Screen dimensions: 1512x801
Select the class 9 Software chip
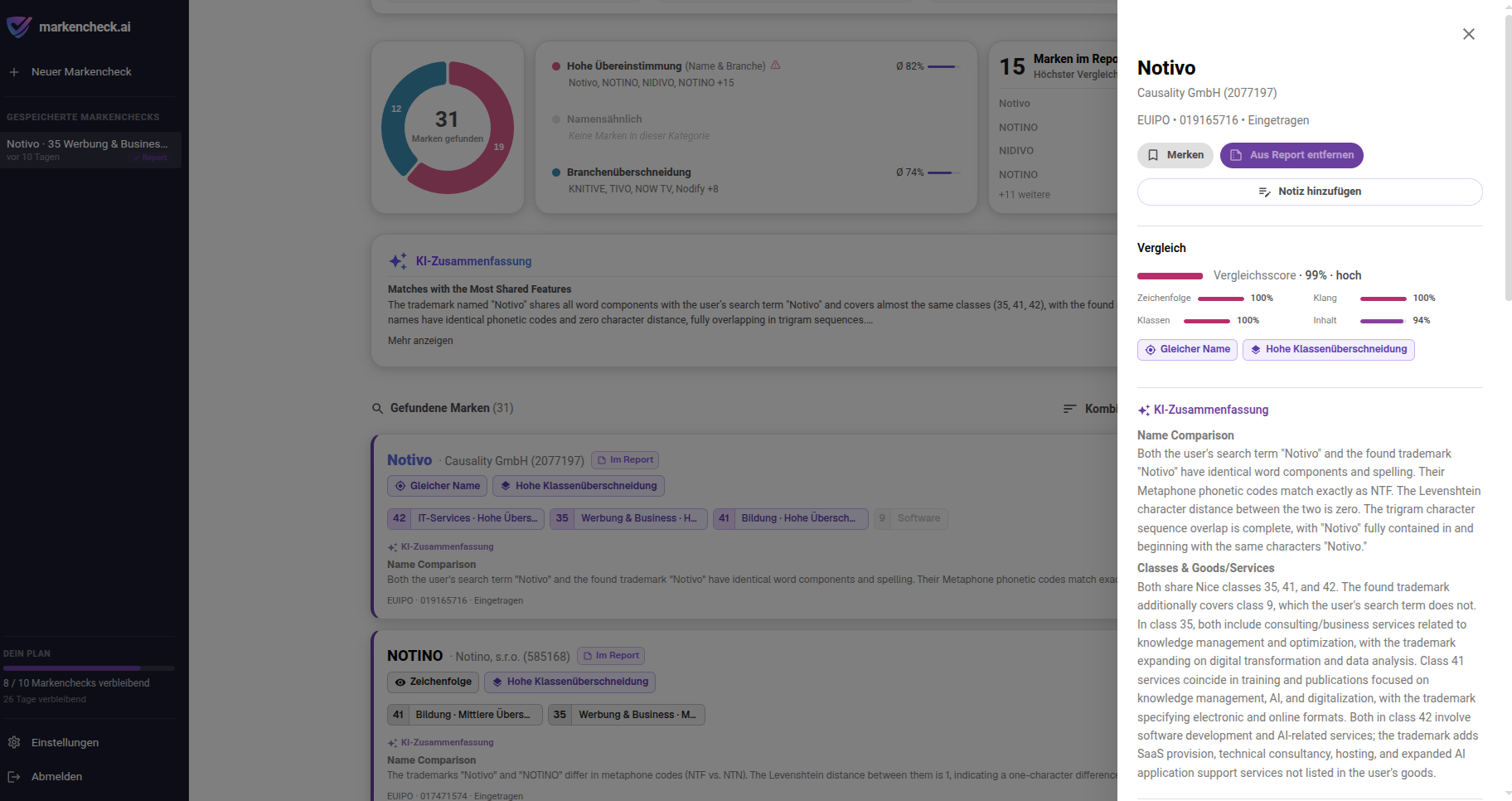click(x=910, y=518)
